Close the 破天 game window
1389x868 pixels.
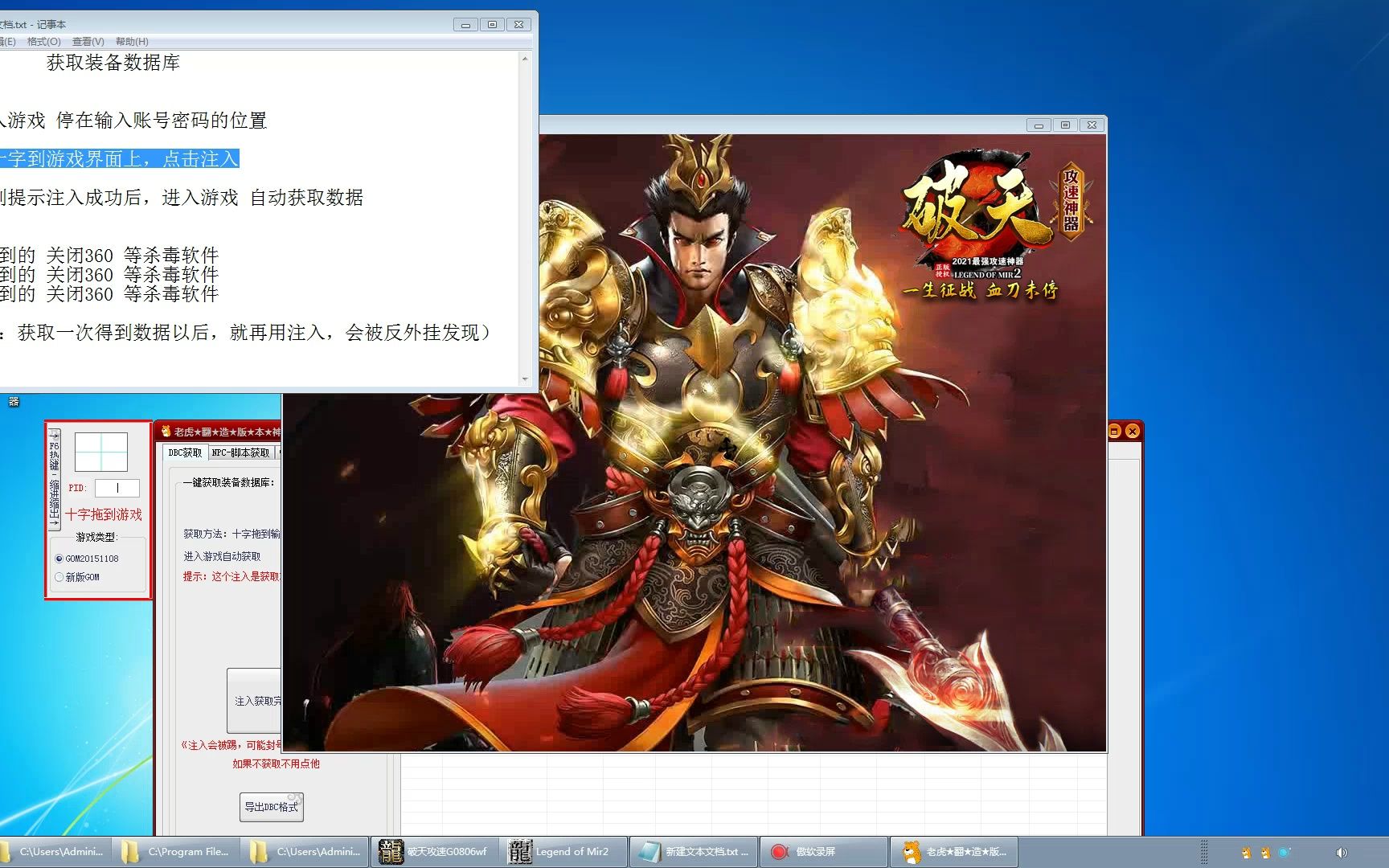coord(1092,125)
